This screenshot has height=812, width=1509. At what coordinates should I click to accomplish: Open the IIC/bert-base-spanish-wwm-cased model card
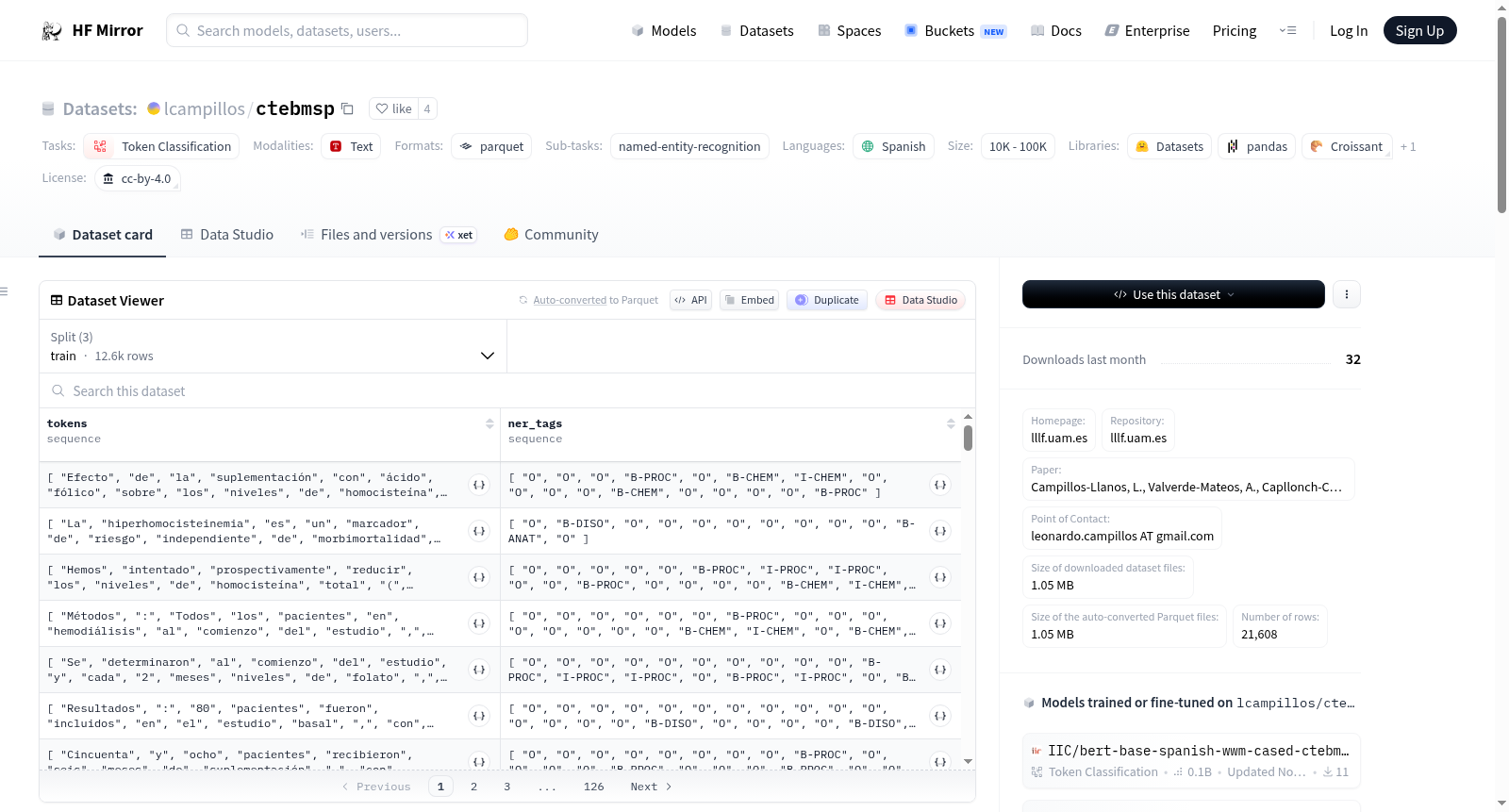click(1191, 760)
